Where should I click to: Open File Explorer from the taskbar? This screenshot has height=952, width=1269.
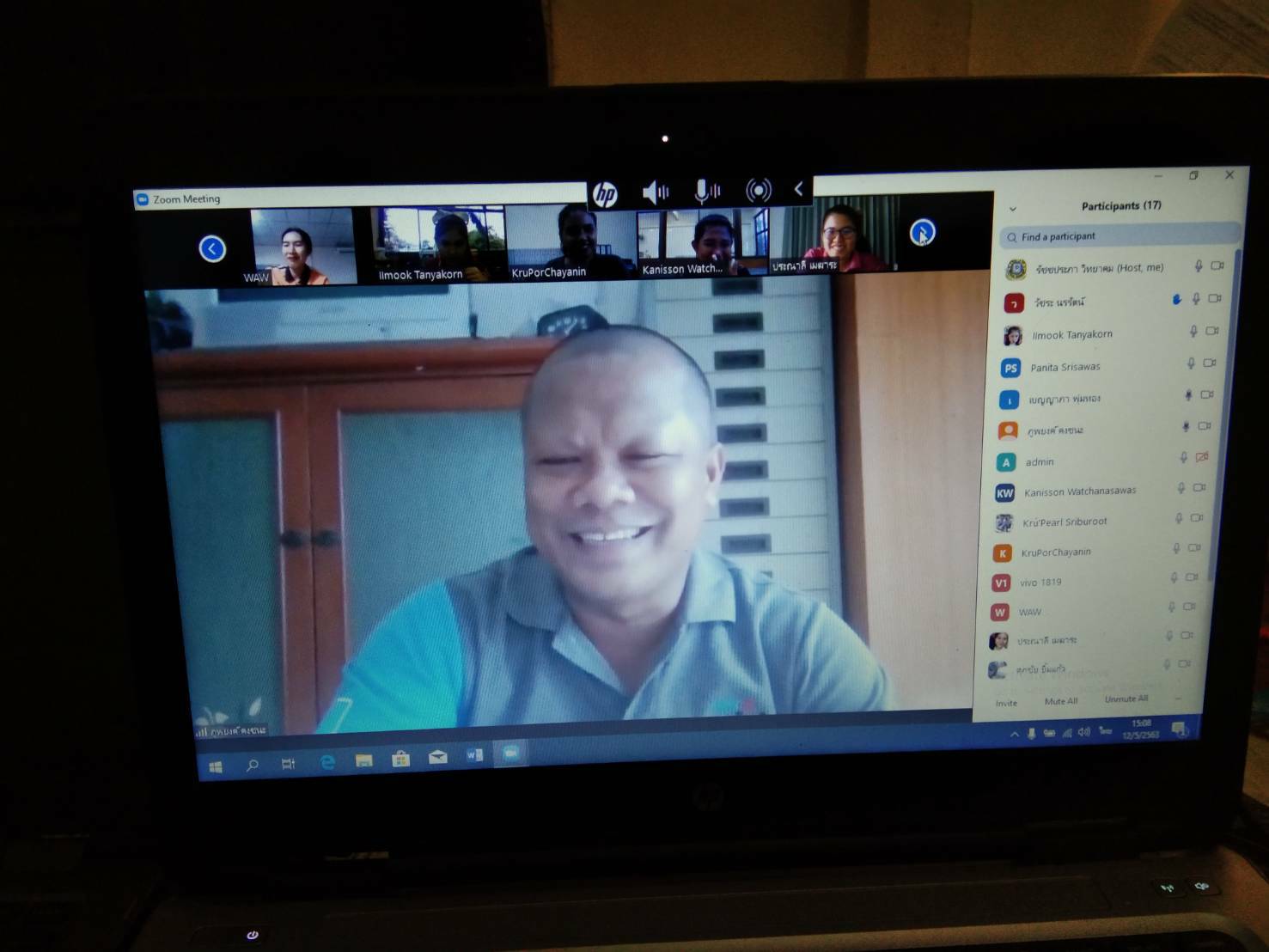pyautogui.click(x=364, y=760)
